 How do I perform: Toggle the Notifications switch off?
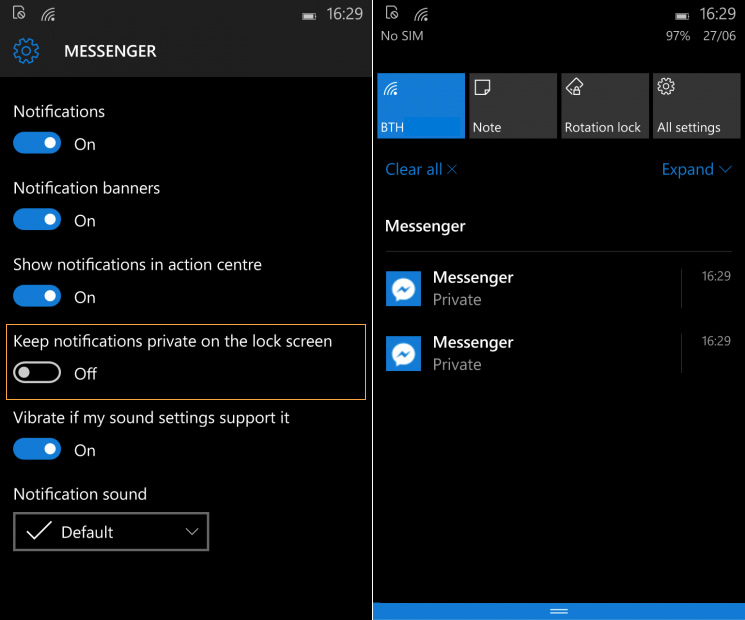[37, 143]
